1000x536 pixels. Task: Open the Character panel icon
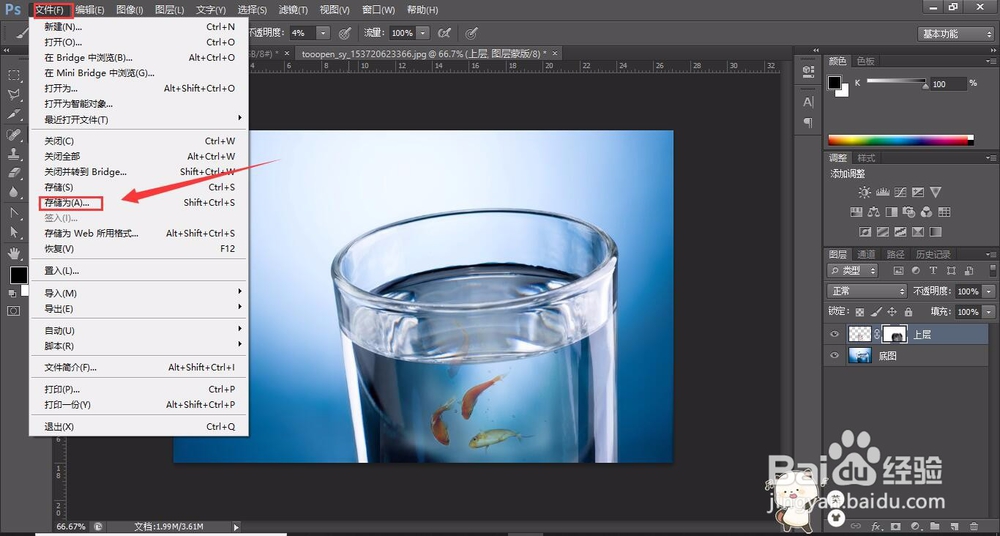[808, 102]
